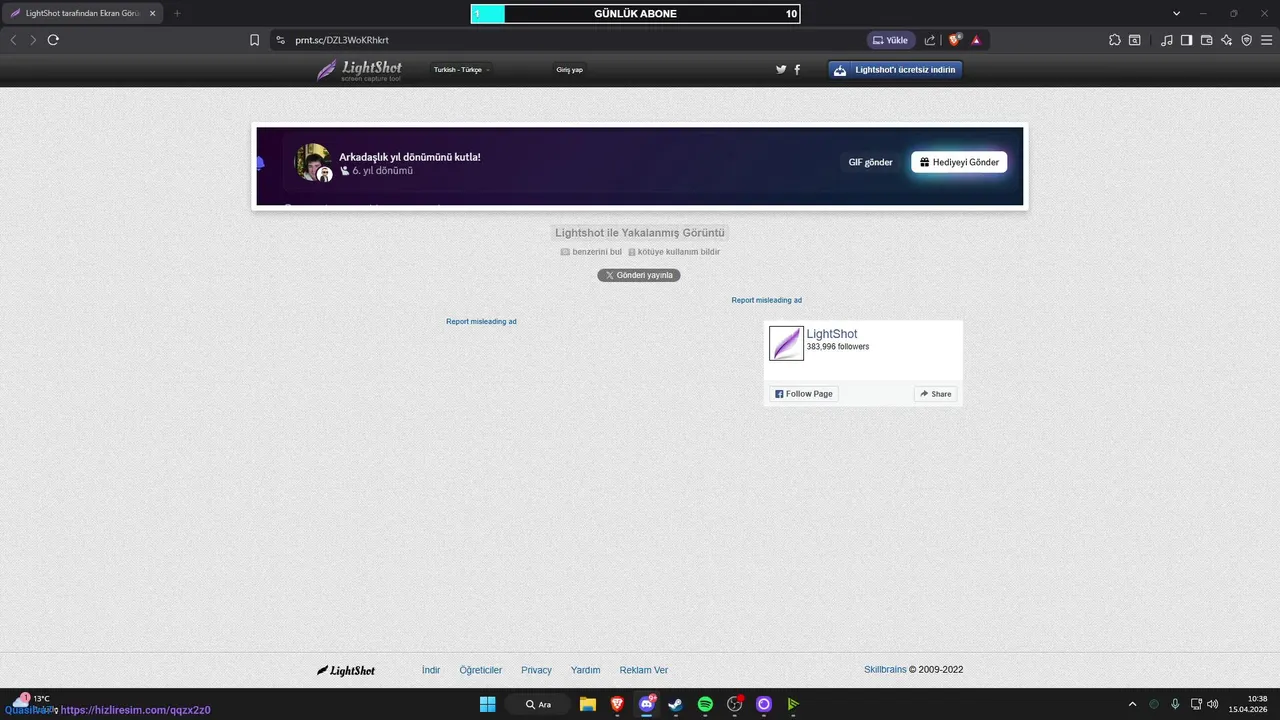The image size is (1280, 720).
Task: Click kötüye kullanım bildir link
Action: [x=674, y=252]
